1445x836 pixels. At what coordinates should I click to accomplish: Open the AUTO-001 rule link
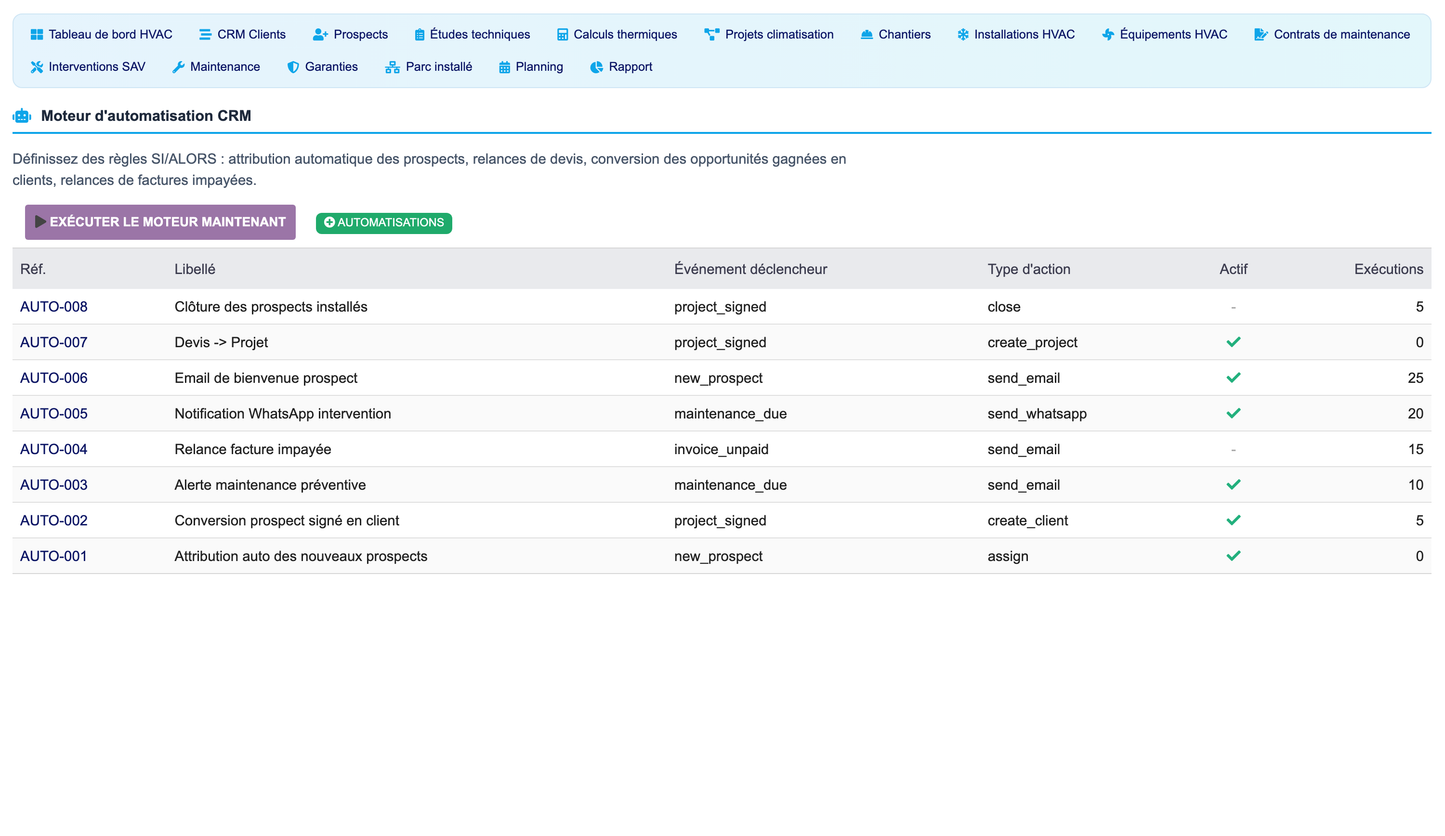click(54, 556)
